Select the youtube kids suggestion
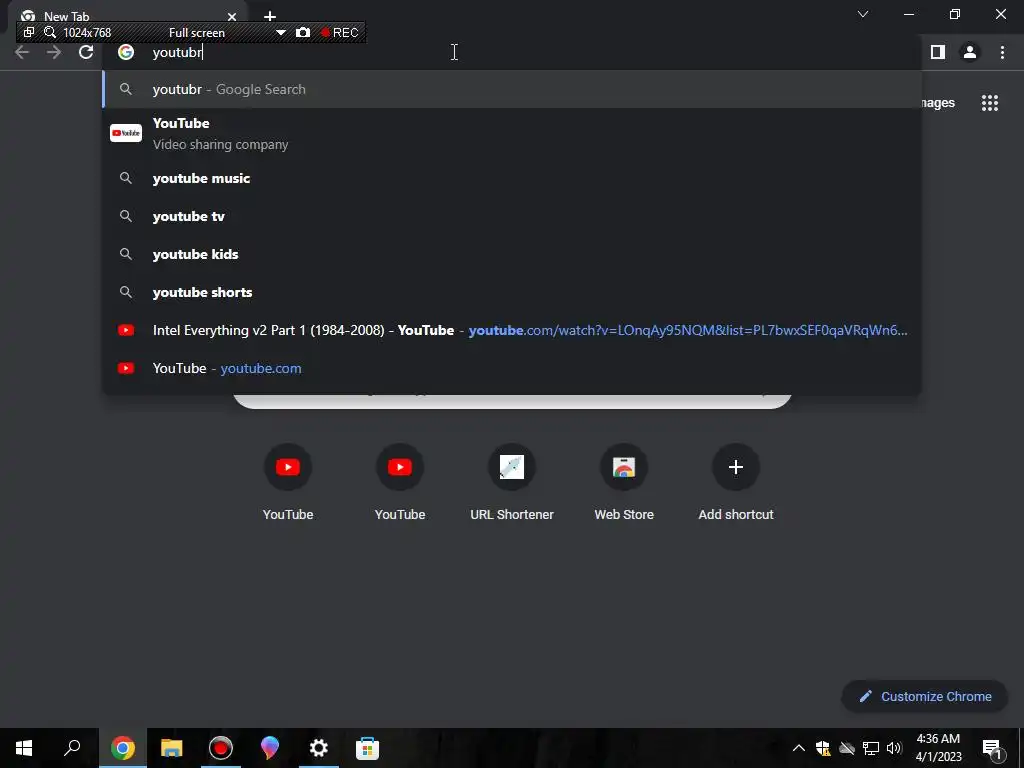This screenshot has width=1024, height=768. pos(512,254)
